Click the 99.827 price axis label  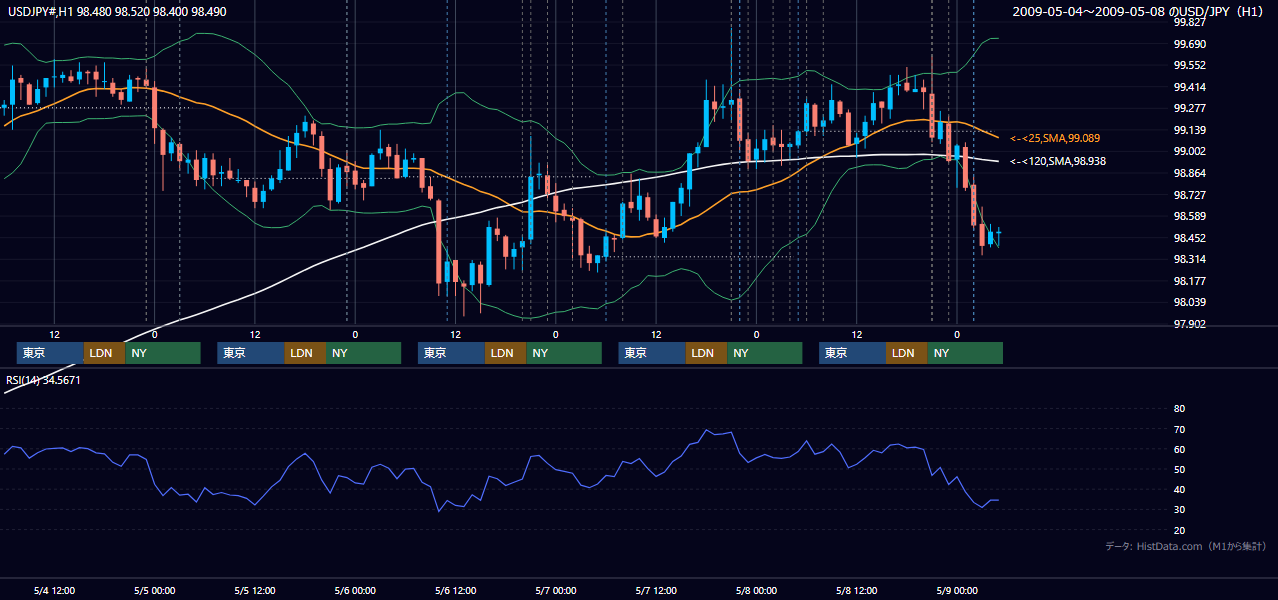pyautogui.click(x=1189, y=22)
